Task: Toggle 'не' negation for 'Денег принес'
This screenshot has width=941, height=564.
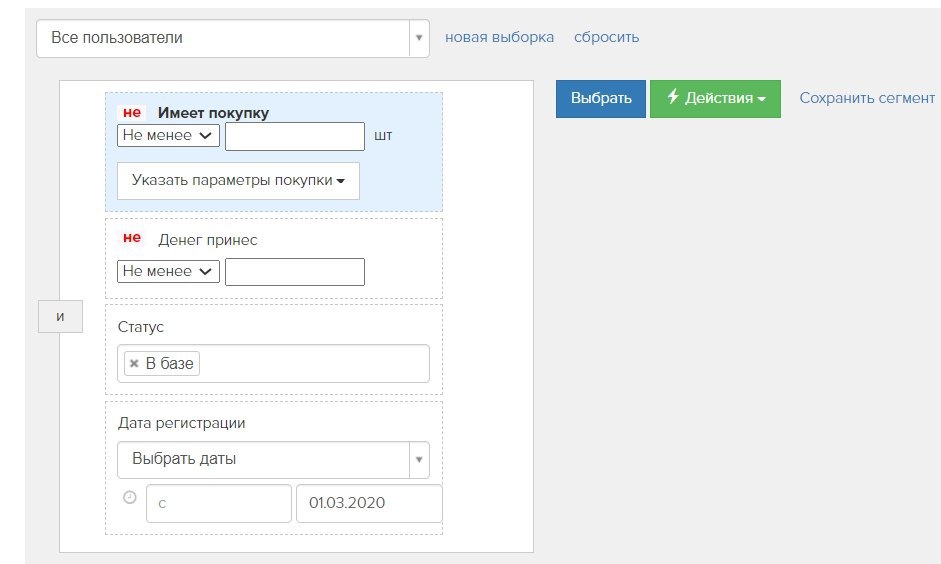Action: pos(132,238)
